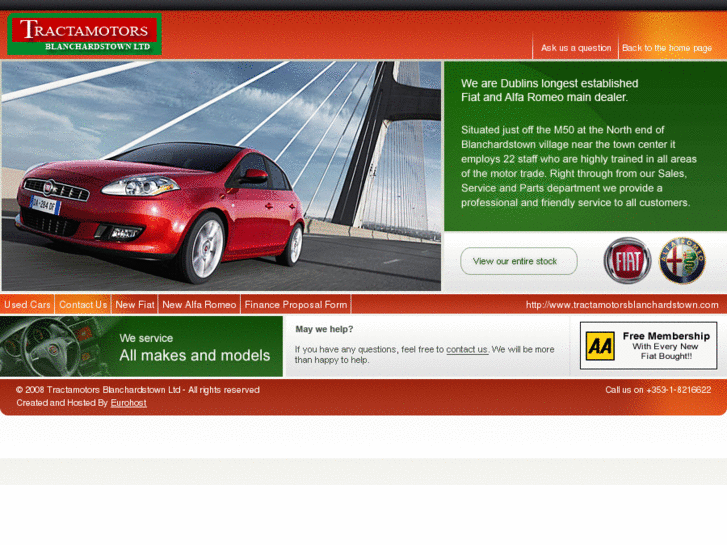Go back to the home page link

tap(667, 48)
